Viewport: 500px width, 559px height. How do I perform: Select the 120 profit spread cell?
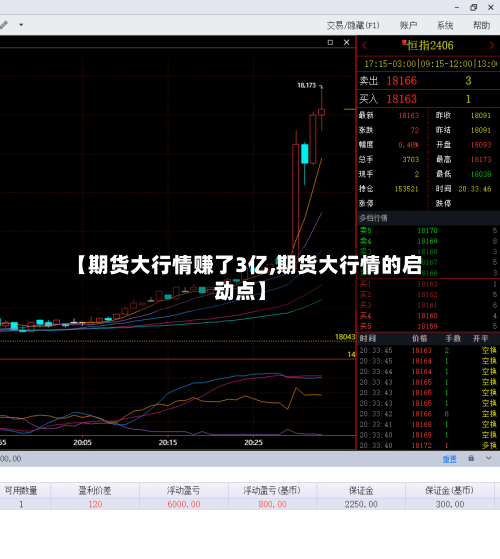click(x=95, y=504)
